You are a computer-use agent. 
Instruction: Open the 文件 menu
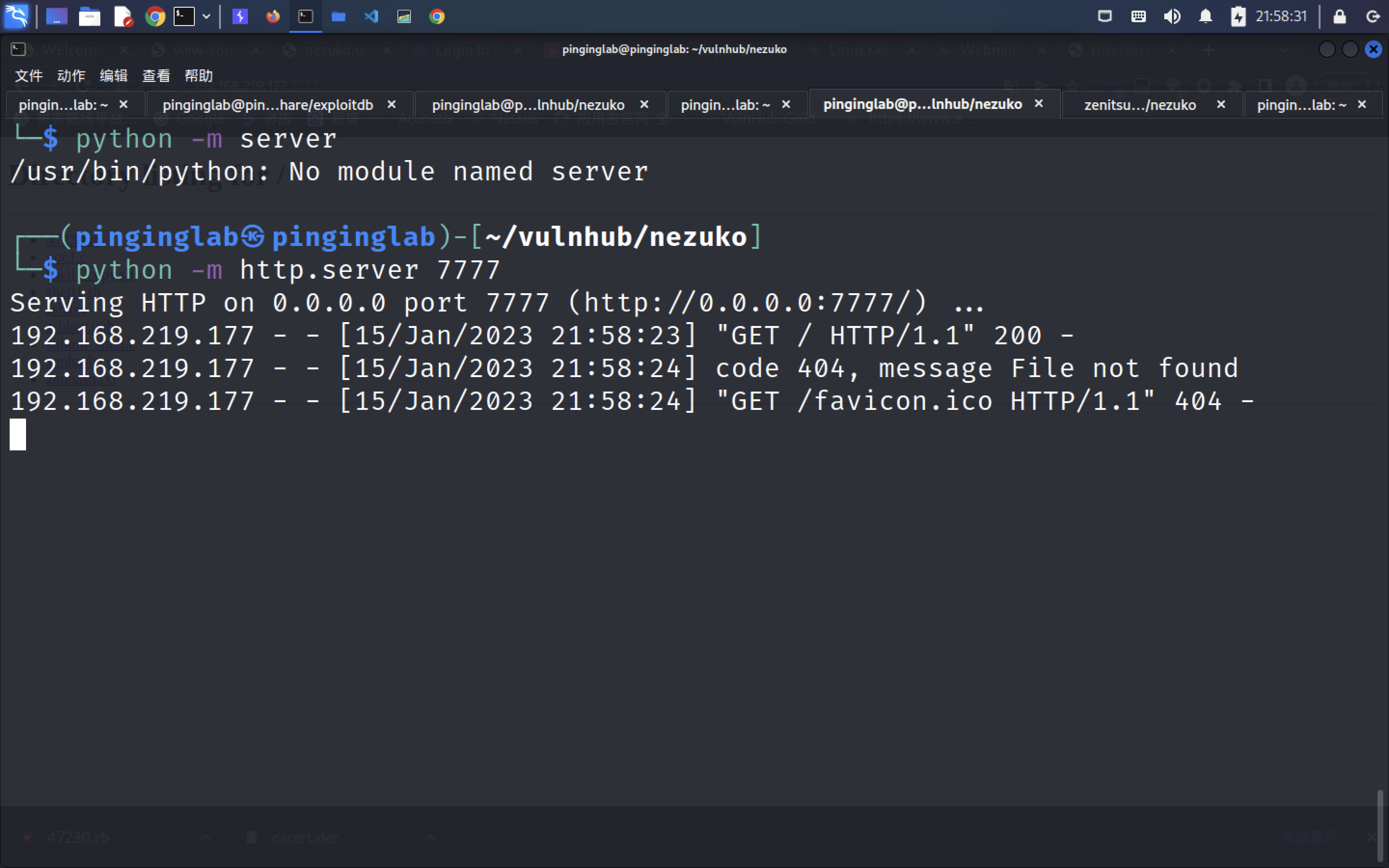click(29, 76)
